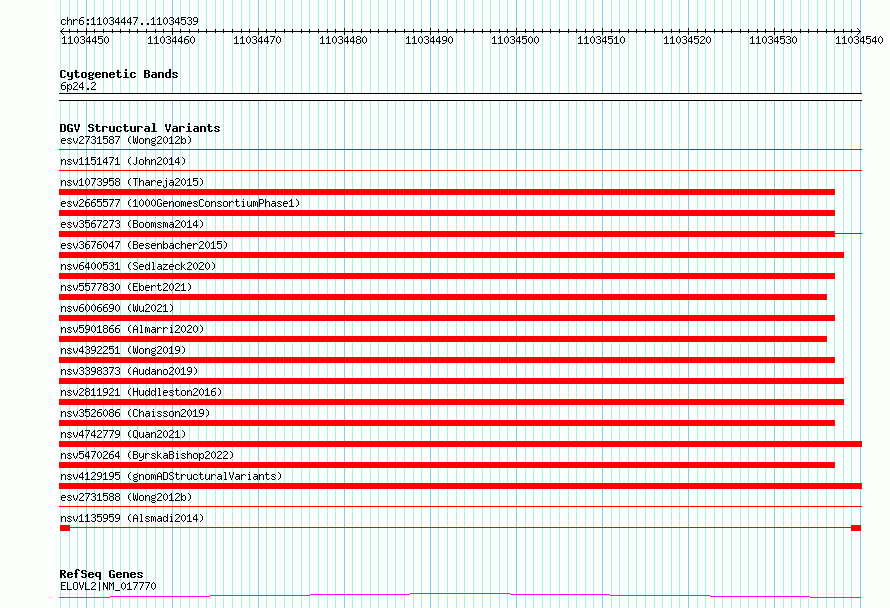Open the DGV Structural Variants track title
The width and height of the screenshot is (890, 608).
coord(140,128)
